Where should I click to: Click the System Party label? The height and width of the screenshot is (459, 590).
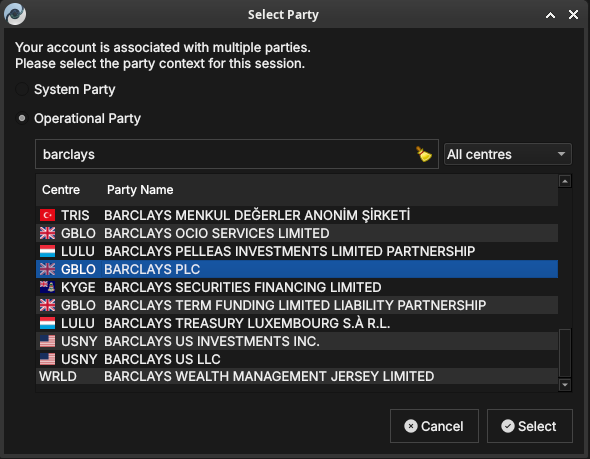75,90
